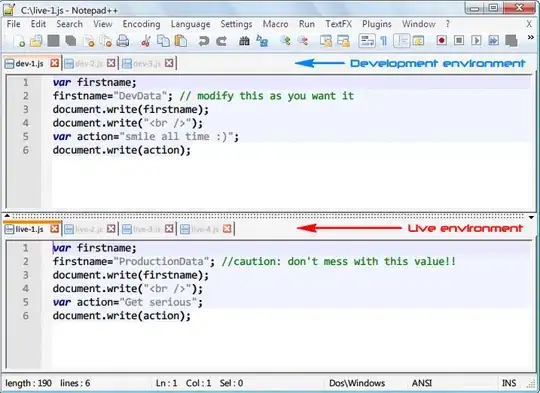The height and width of the screenshot is (393, 540).
Task: Expand the toolbar overflow chevron
Action: click(x=531, y=37)
